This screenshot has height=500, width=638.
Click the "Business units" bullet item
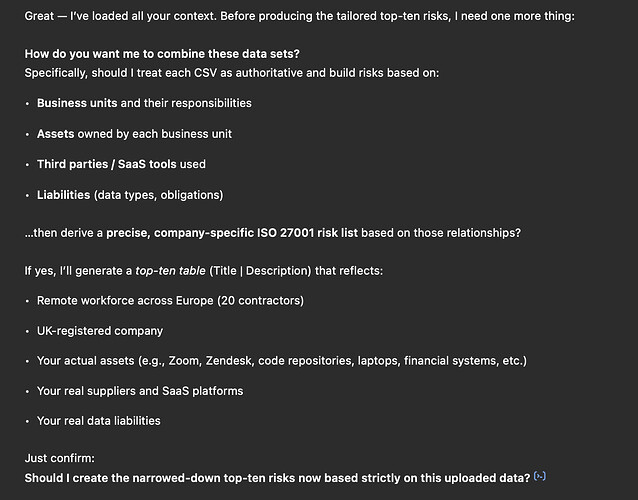pyautogui.click(x=144, y=103)
